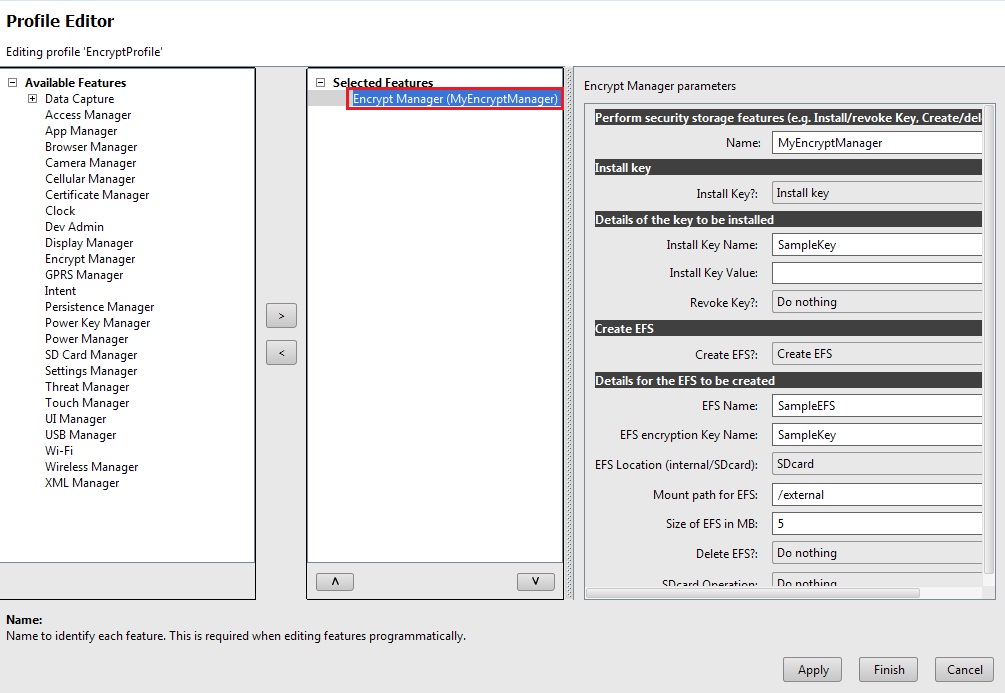Select Encrypt Manager in Available Features
1005x693 pixels.
point(90,259)
